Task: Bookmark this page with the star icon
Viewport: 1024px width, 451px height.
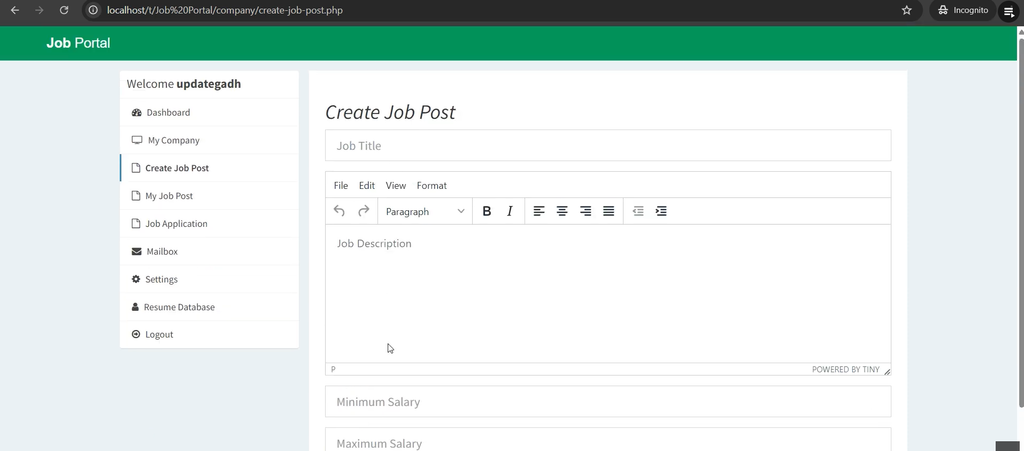Action: tap(906, 10)
